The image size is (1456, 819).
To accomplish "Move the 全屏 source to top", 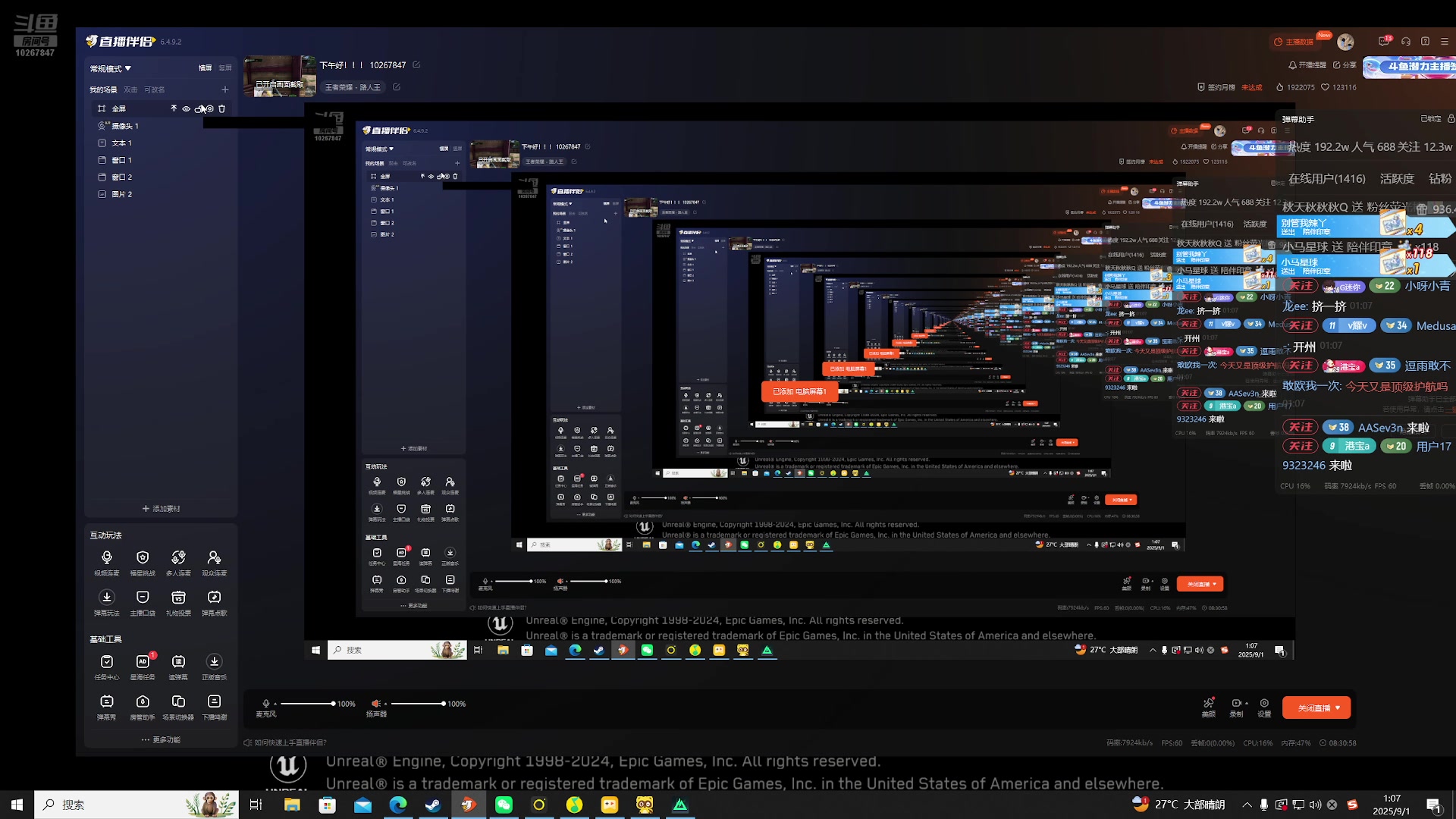I will point(174,108).
